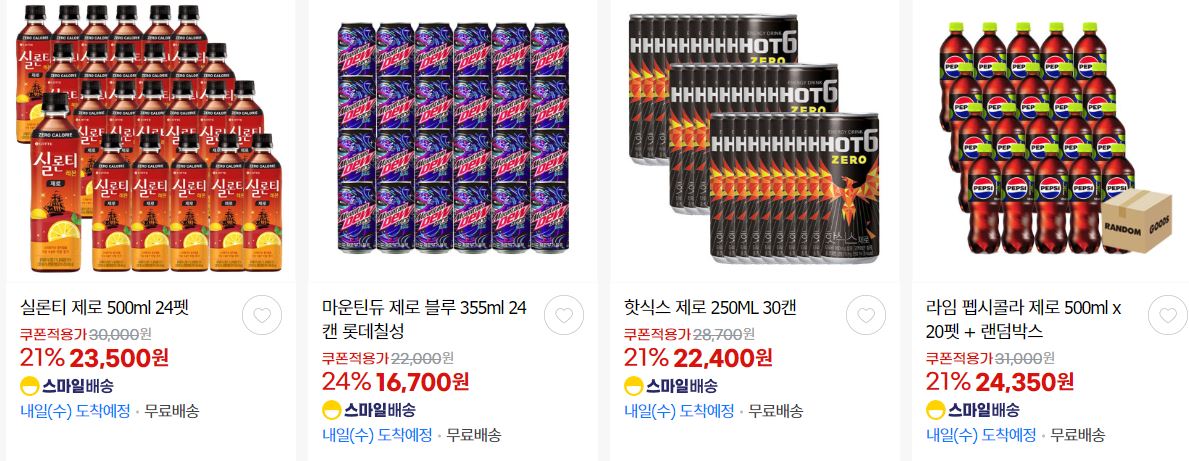This screenshot has width=1189, height=461.
Task: Click 스마일배송 badge under 마운틴듀 제로
Action: 369,410
